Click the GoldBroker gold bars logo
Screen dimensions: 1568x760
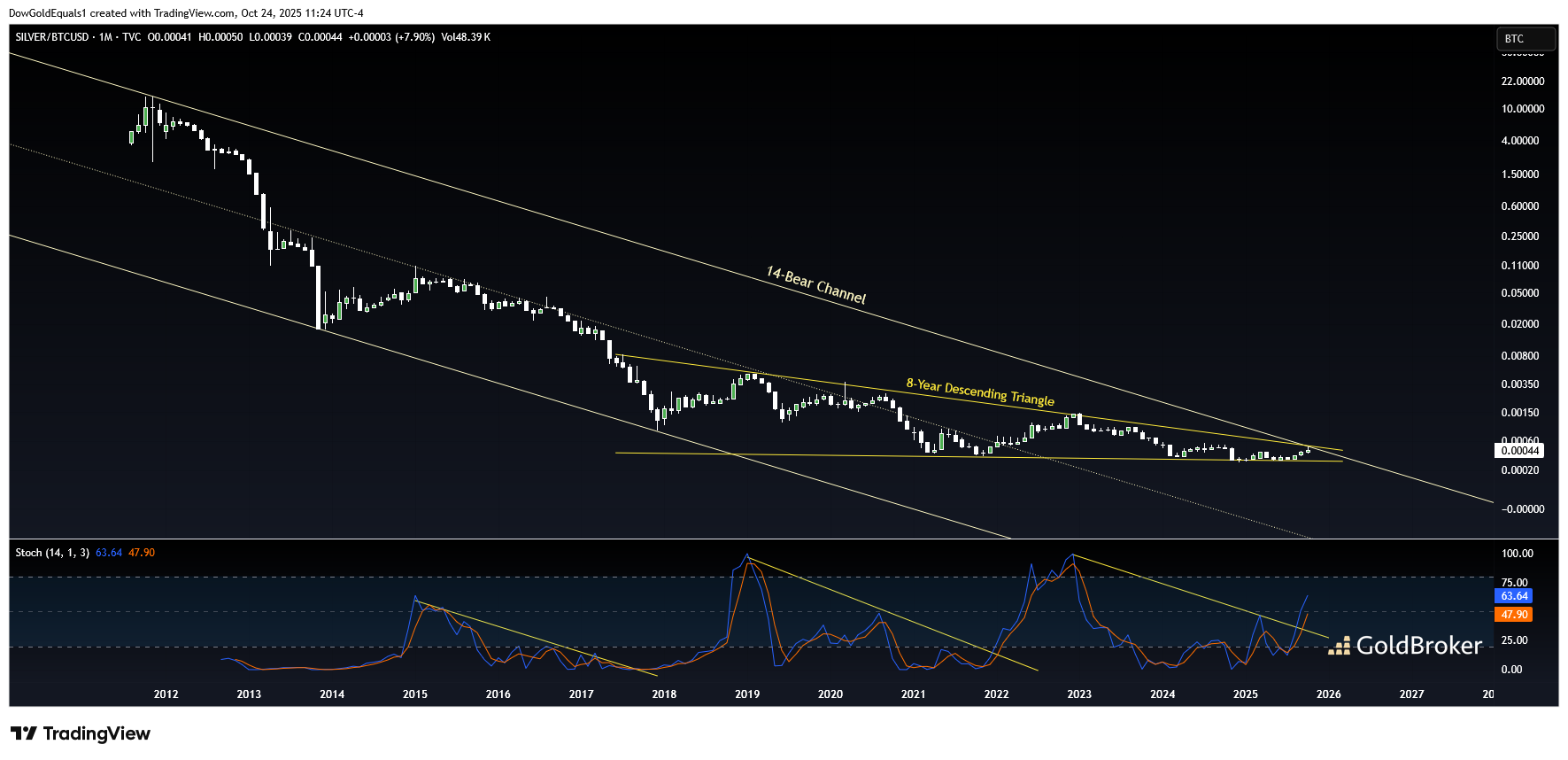click(1339, 646)
